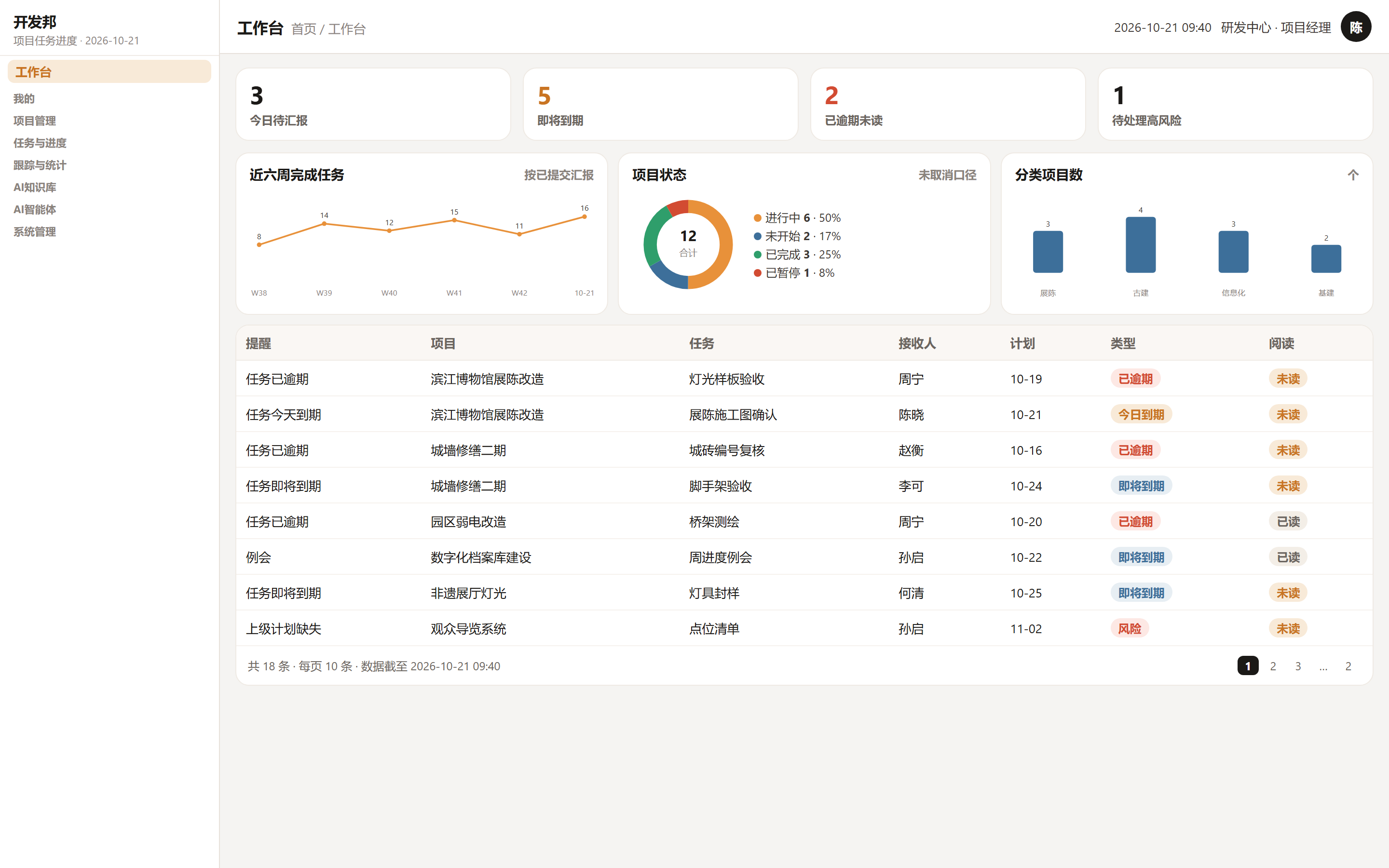The image size is (1389, 868).
Task: Click the 10-21 point on line chart
Action: [x=585, y=217]
